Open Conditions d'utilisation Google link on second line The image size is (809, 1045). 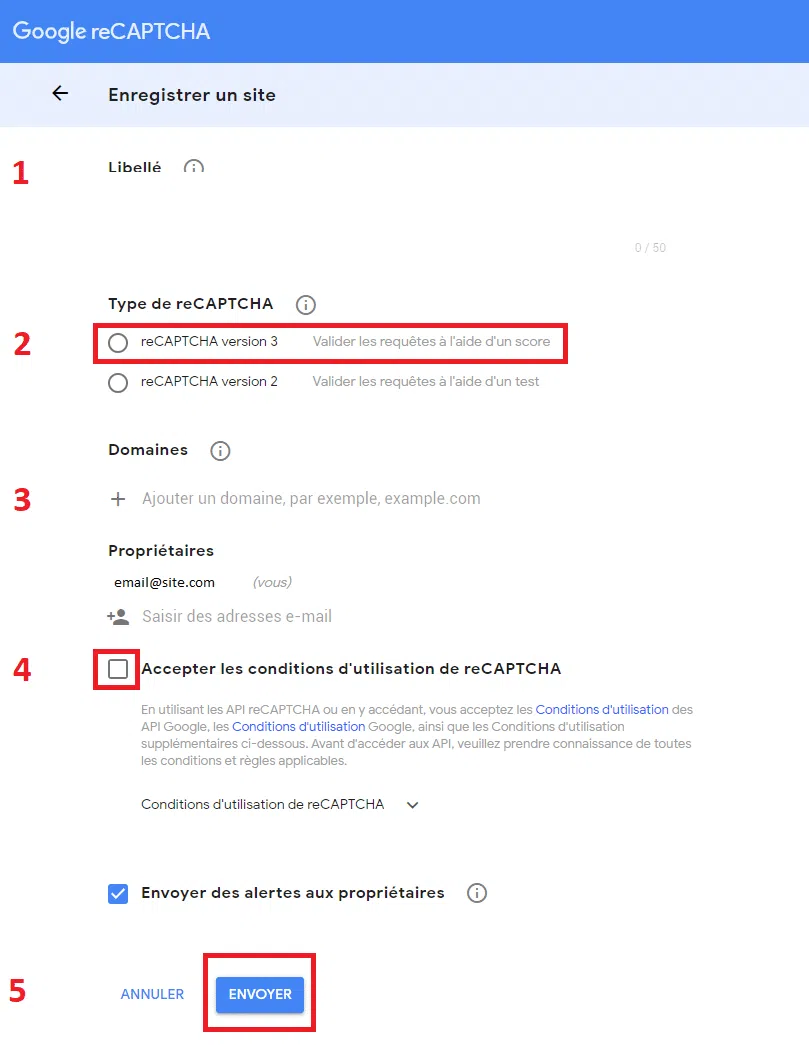pyautogui.click(x=299, y=726)
